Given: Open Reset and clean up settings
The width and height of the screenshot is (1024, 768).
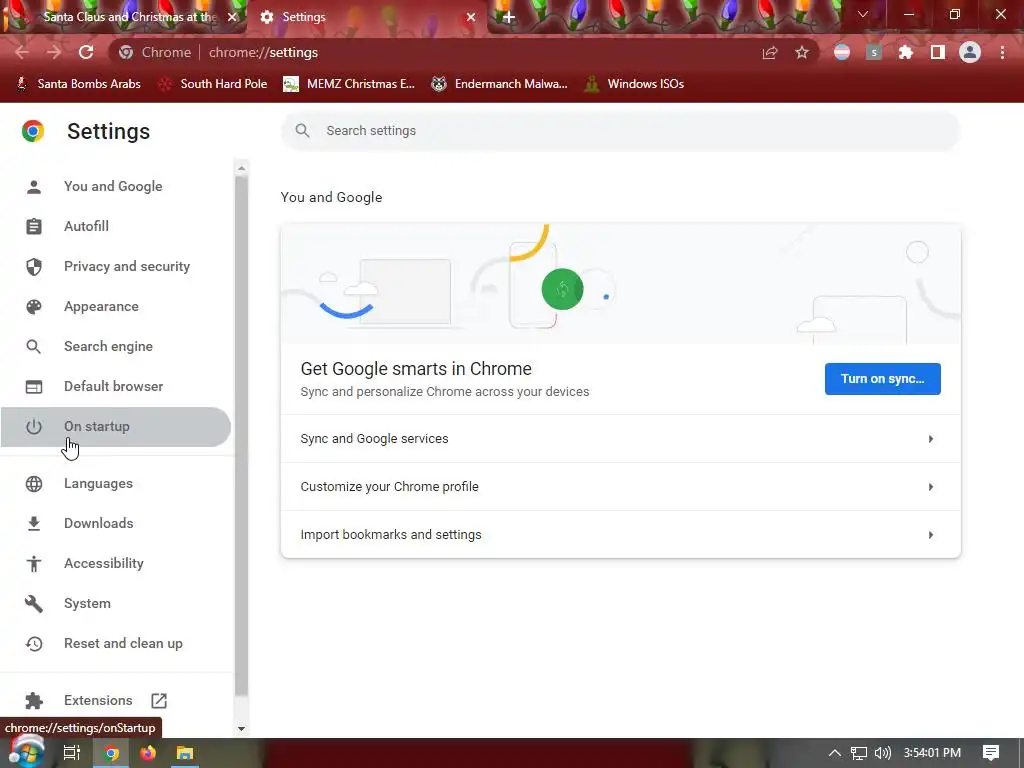Looking at the screenshot, I should [x=116, y=643].
